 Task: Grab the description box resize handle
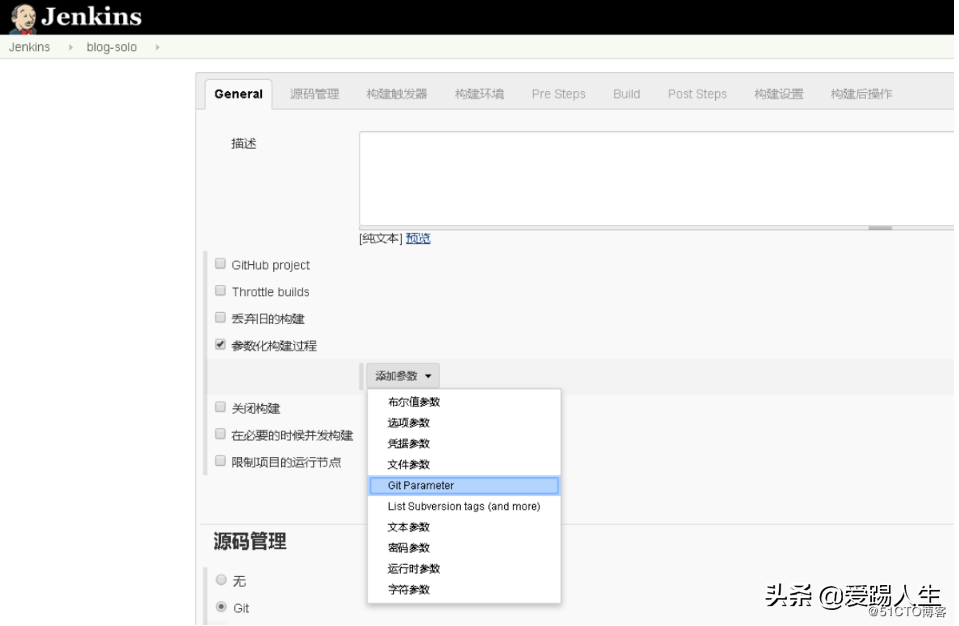(x=880, y=228)
